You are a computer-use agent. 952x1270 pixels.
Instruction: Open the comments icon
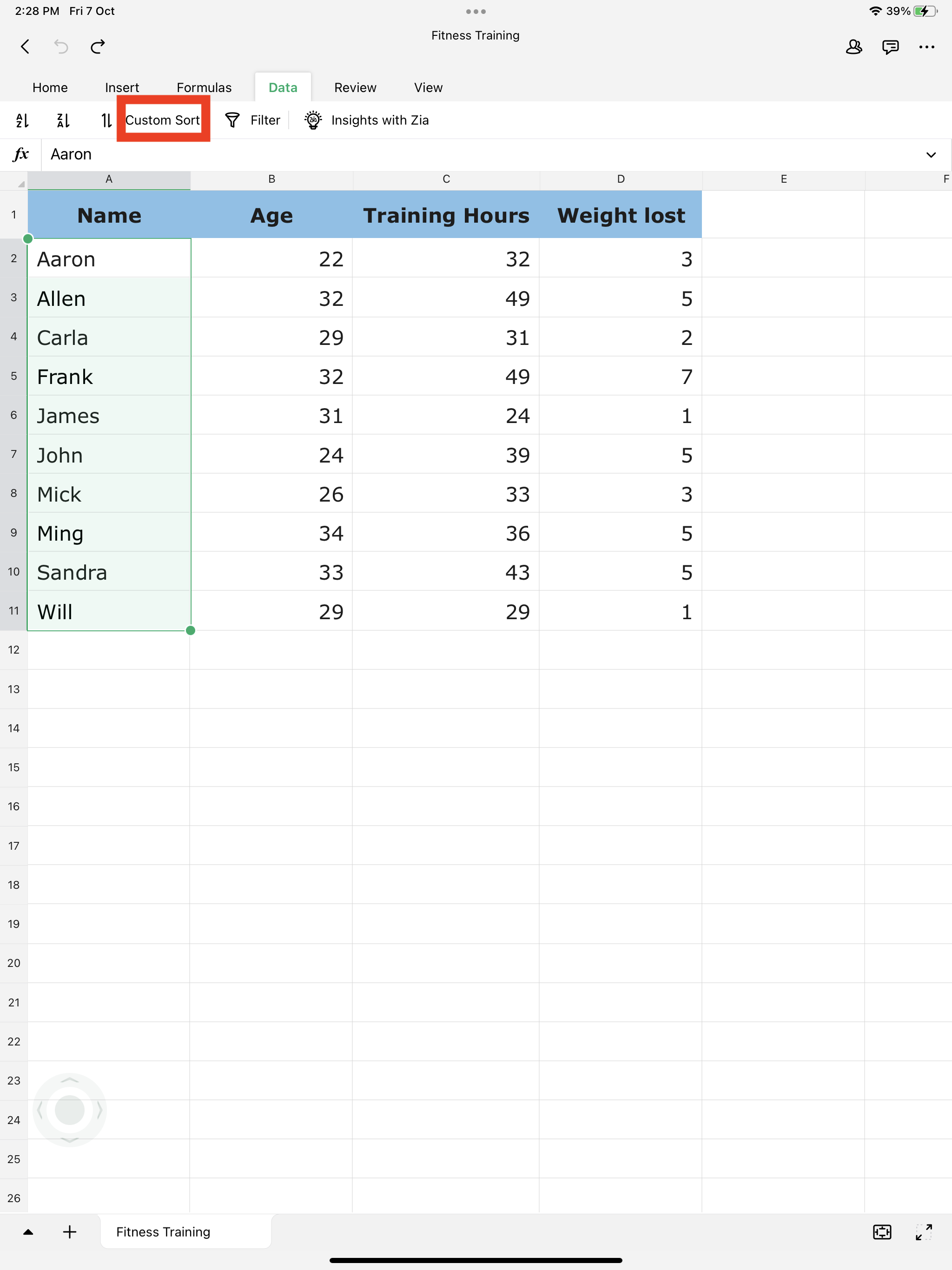tap(890, 47)
